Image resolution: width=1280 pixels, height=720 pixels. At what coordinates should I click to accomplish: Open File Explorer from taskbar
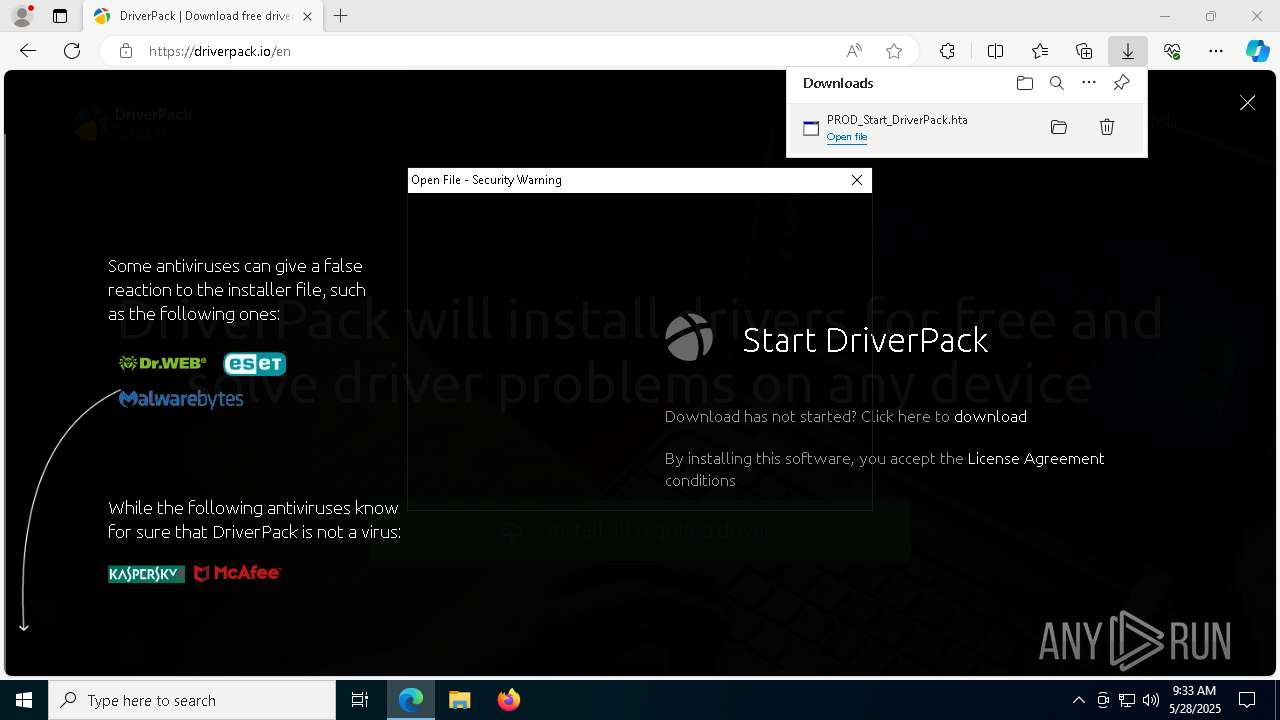tap(459, 700)
